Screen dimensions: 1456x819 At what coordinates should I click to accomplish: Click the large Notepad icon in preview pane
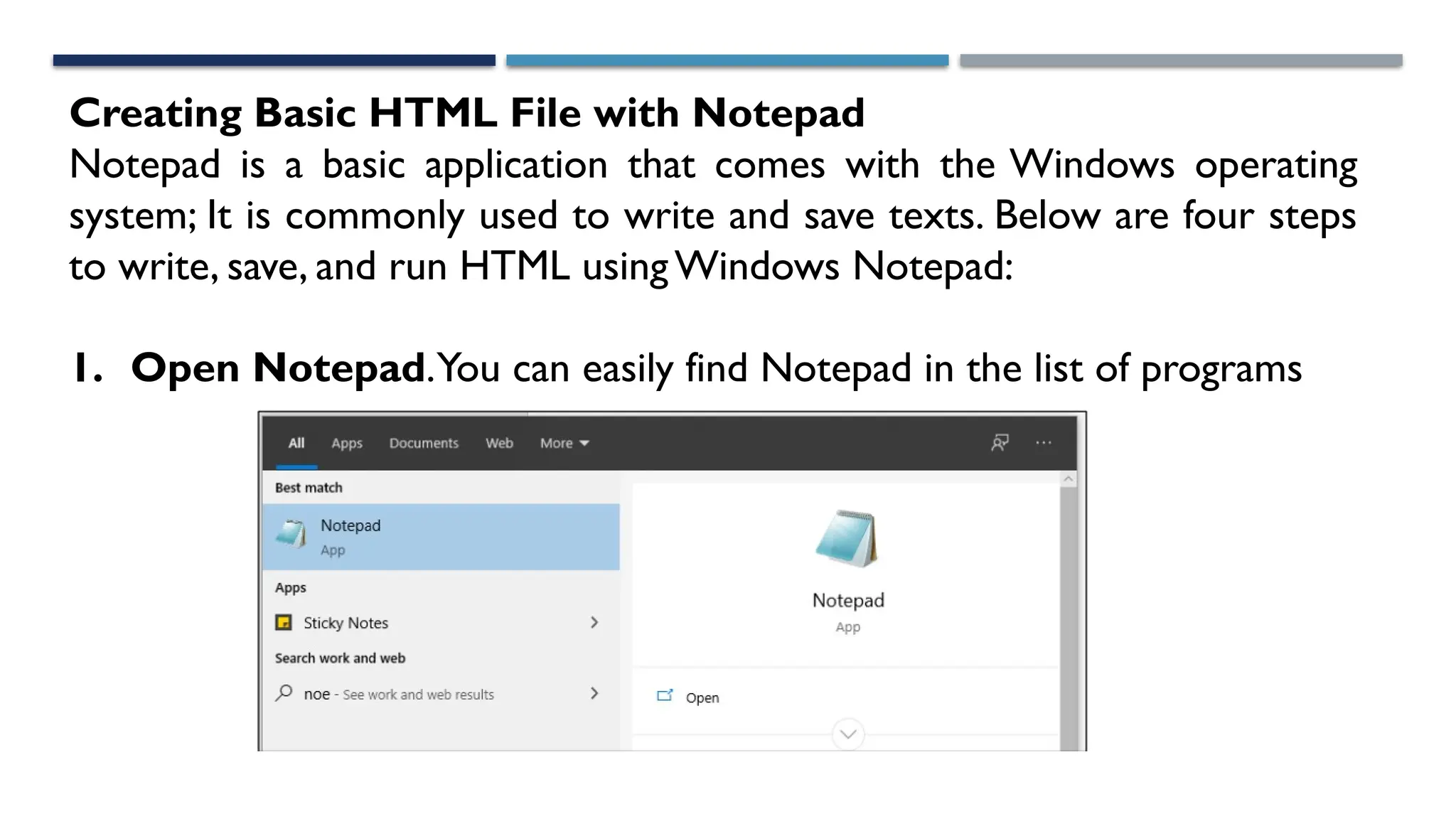point(847,539)
